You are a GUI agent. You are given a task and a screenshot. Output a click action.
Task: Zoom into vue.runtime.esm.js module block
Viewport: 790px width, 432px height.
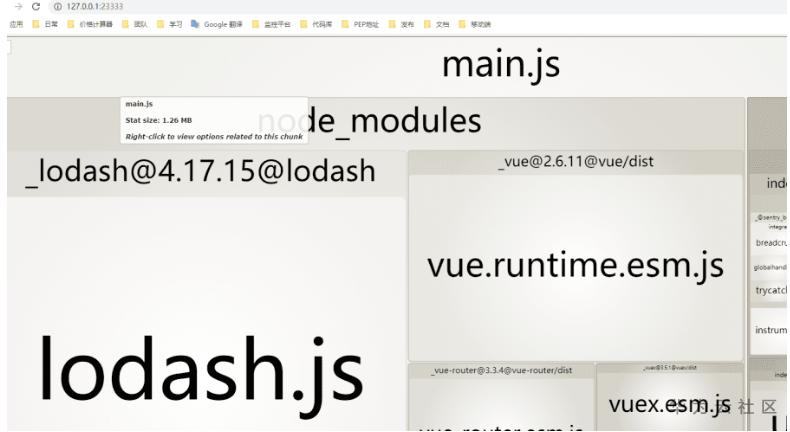(575, 267)
